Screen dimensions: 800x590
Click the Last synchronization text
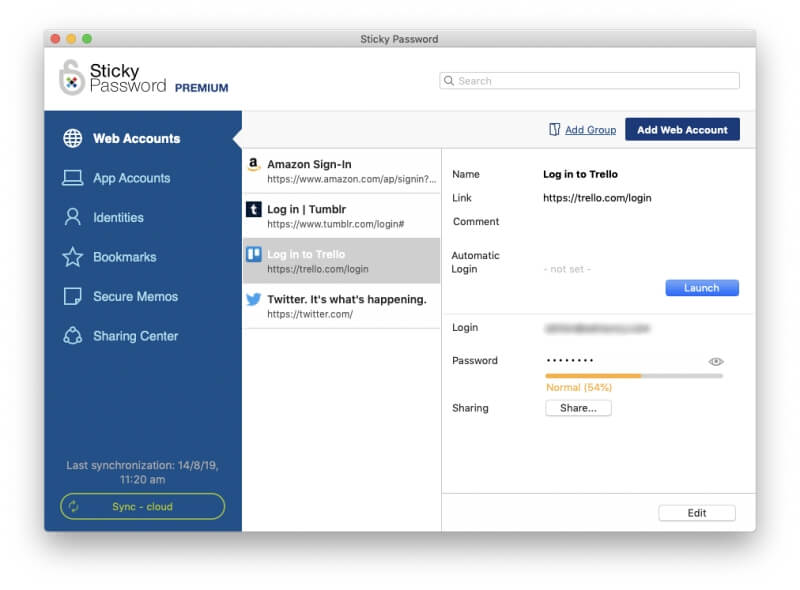tap(142, 472)
